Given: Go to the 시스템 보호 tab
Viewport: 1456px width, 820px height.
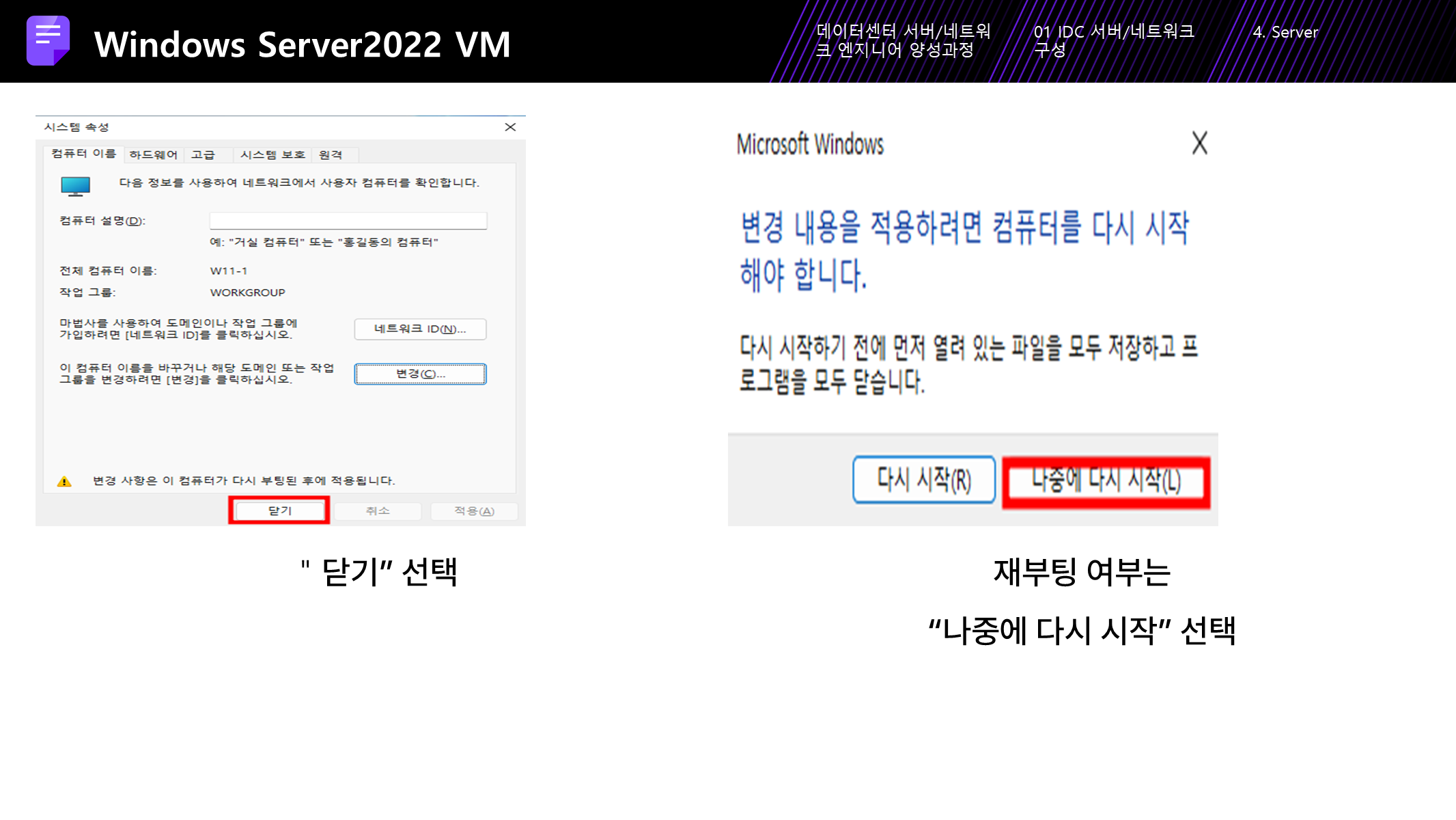Looking at the screenshot, I should pyautogui.click(x=272, y=155).
